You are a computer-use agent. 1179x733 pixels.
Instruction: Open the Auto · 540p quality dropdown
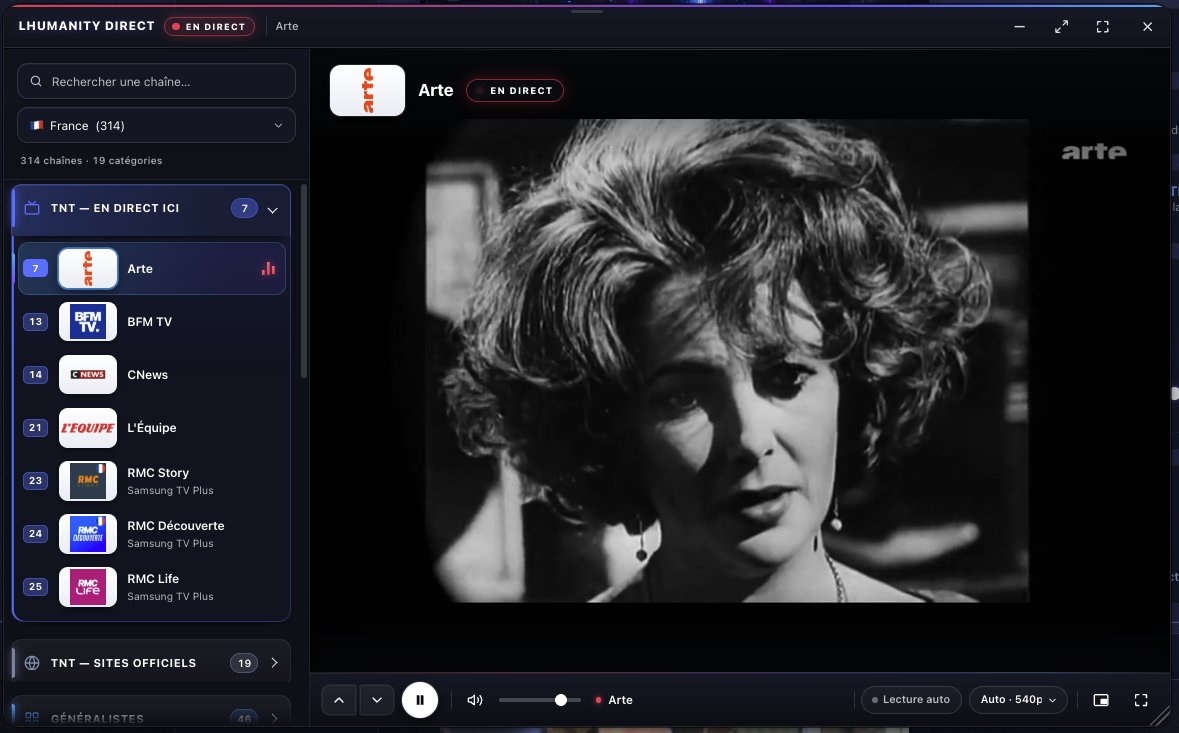click(x=1018, y=700)
